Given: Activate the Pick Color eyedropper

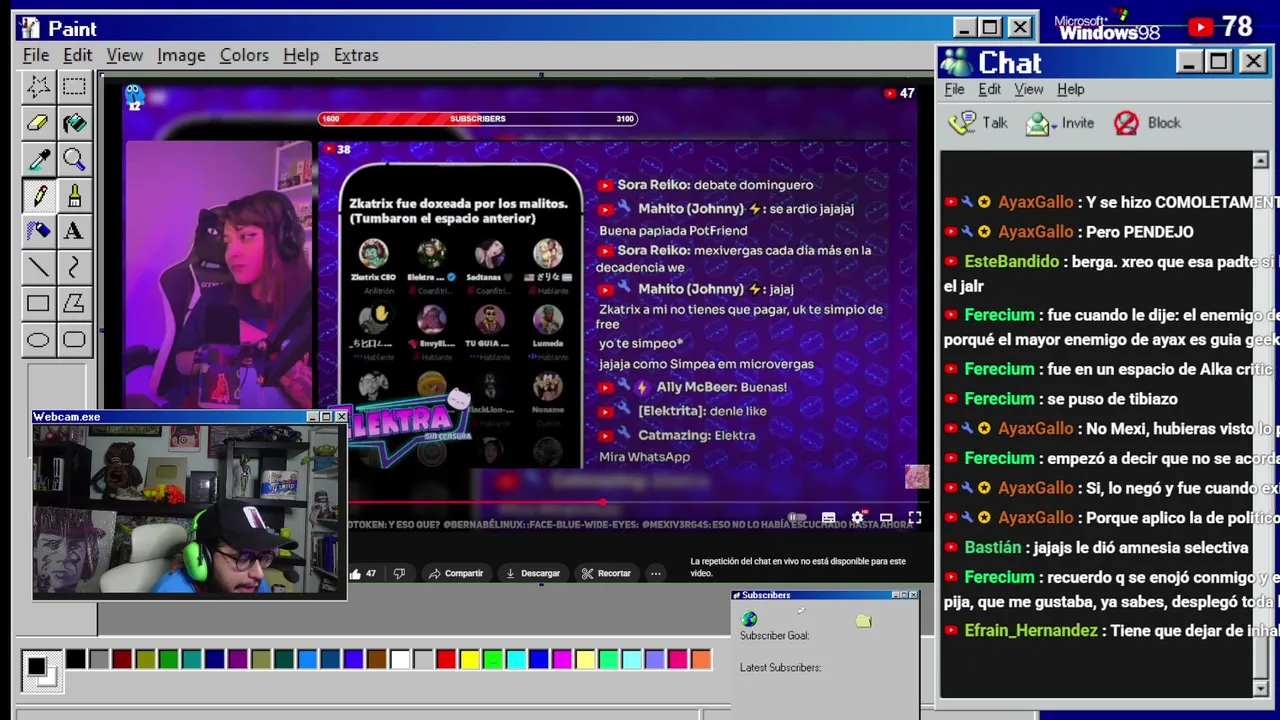Looking at the screenshot, I should (38, 159).
